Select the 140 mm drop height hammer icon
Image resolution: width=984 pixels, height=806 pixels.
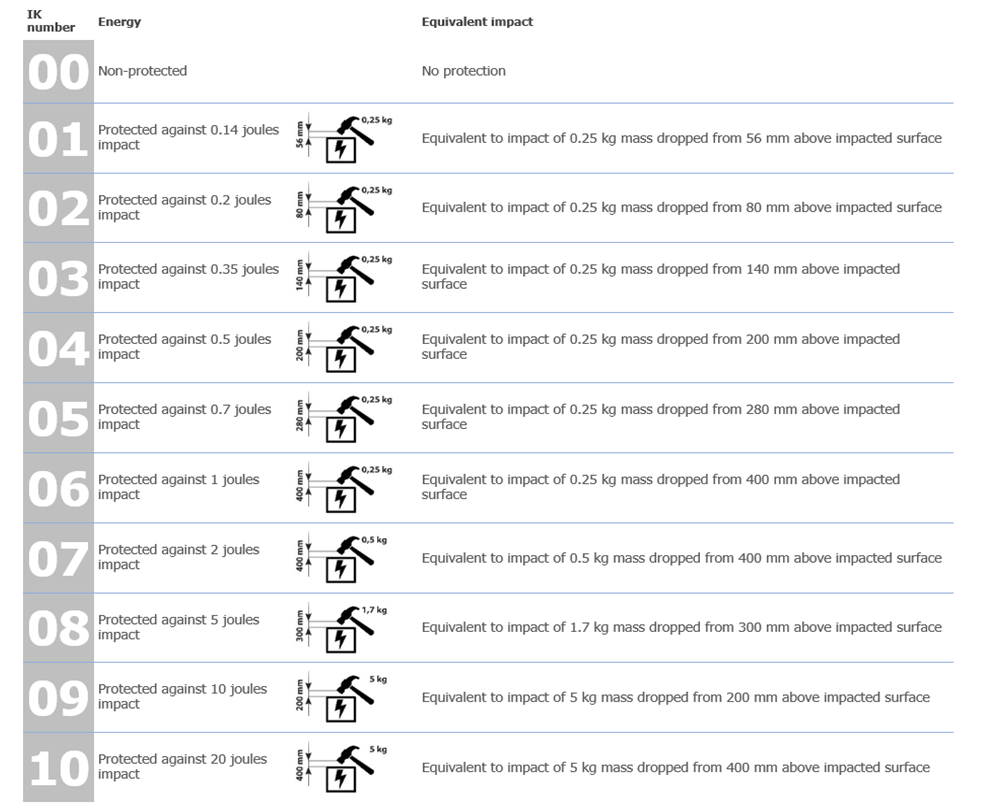coord(344,278)
